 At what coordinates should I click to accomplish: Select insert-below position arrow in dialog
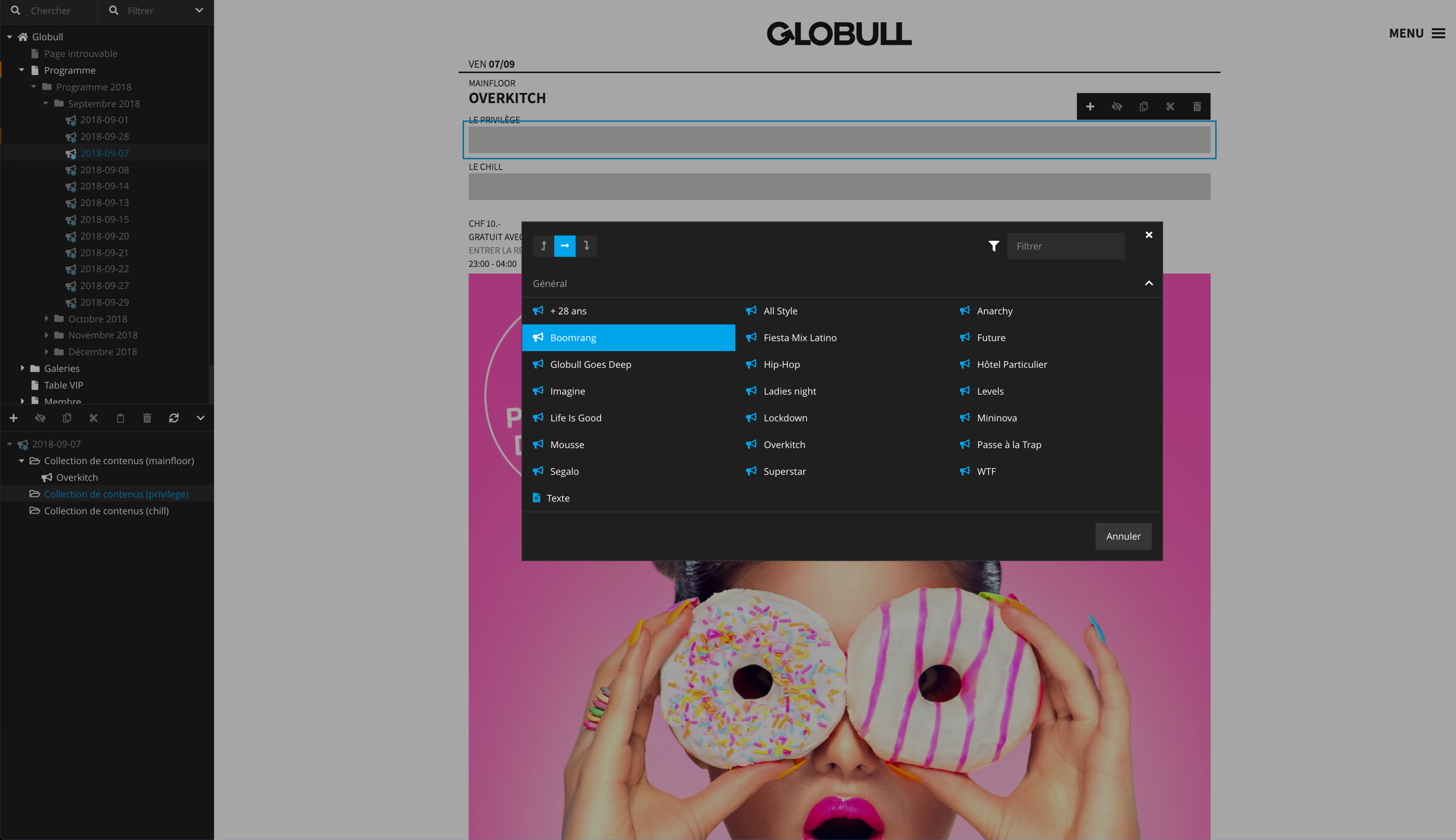tap(586, 246)
